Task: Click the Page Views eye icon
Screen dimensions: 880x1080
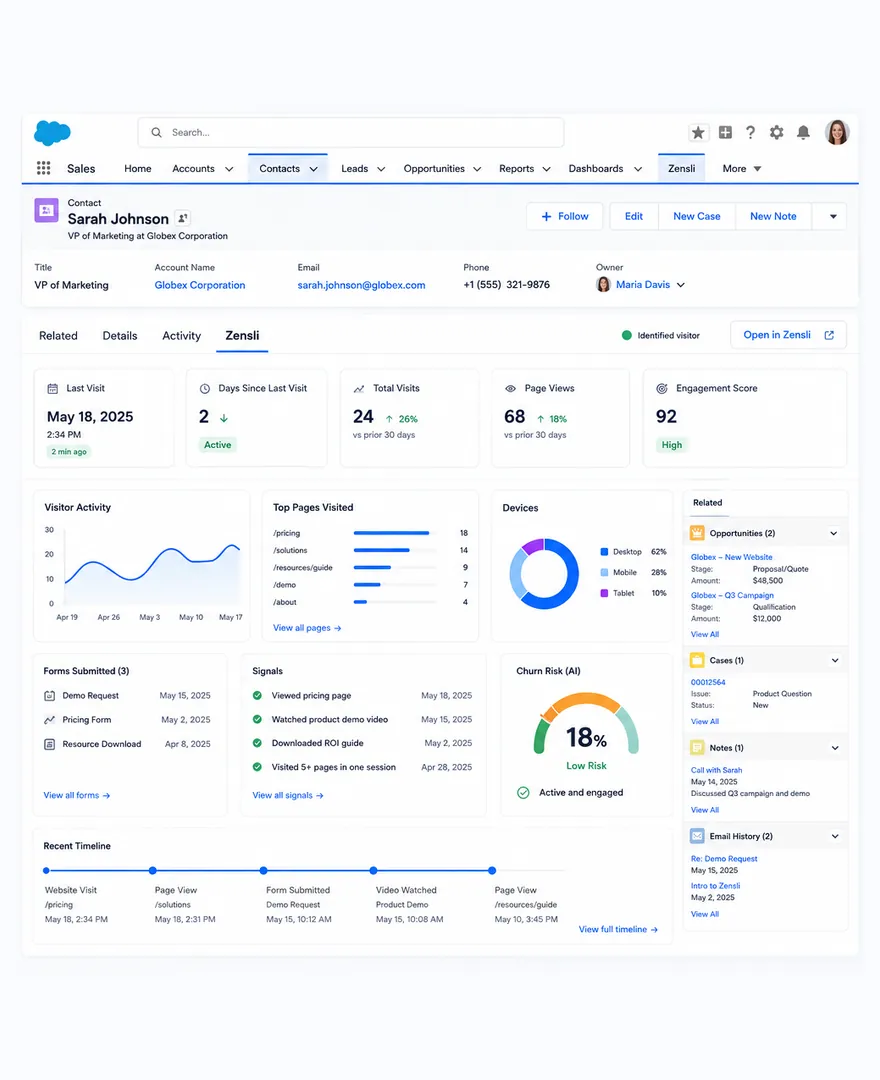Action: [510, 388]
